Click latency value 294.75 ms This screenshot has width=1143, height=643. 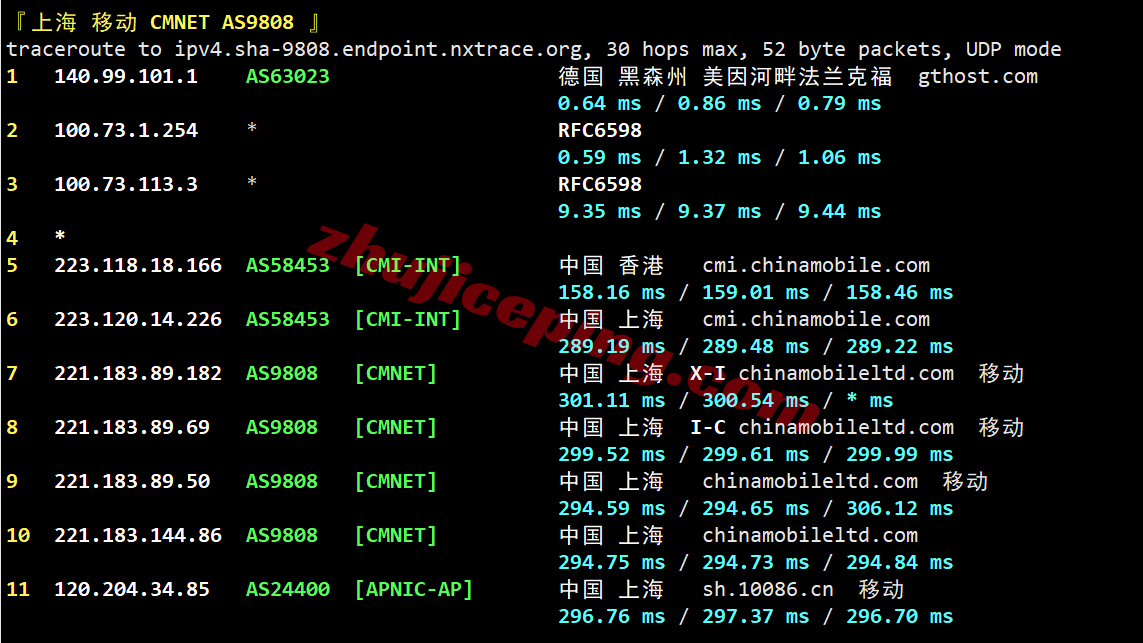coord(612,562)
